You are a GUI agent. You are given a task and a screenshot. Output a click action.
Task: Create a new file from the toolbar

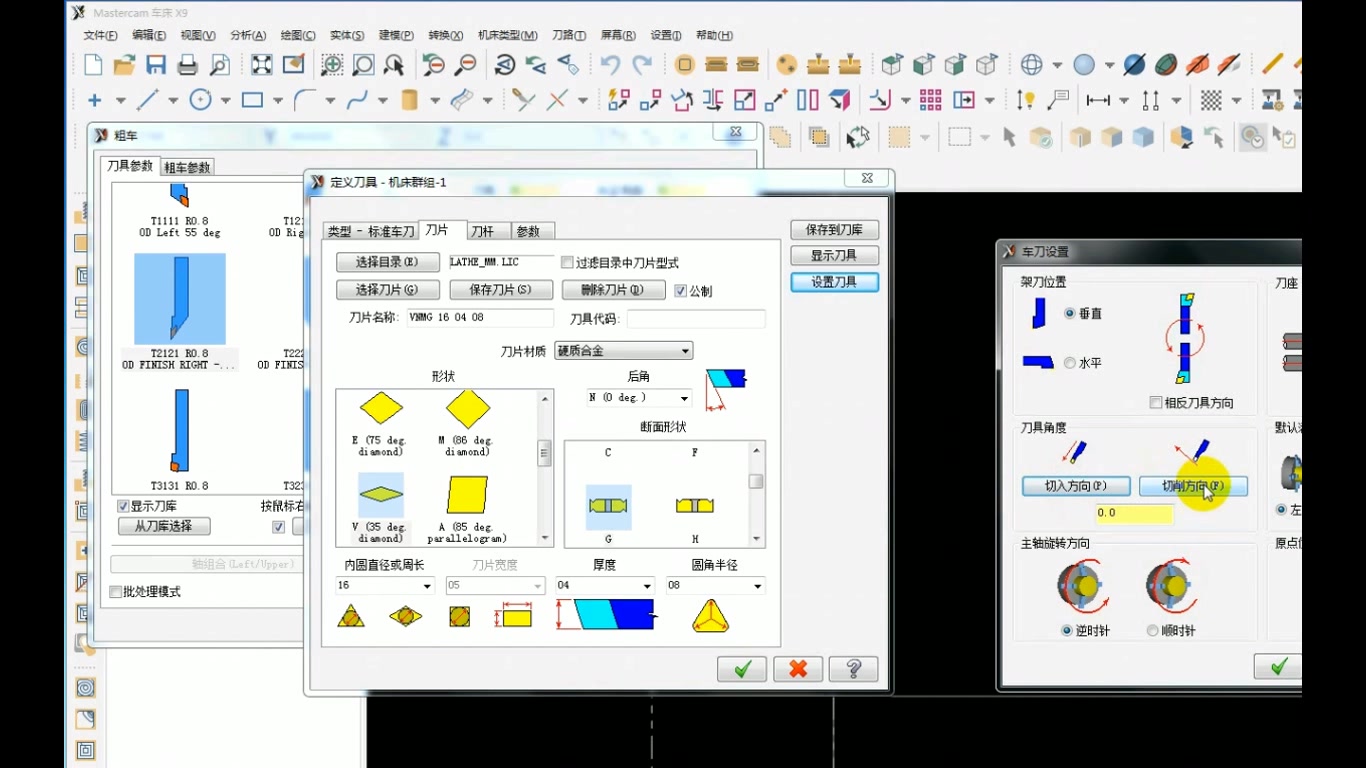(x=93, y=66)
